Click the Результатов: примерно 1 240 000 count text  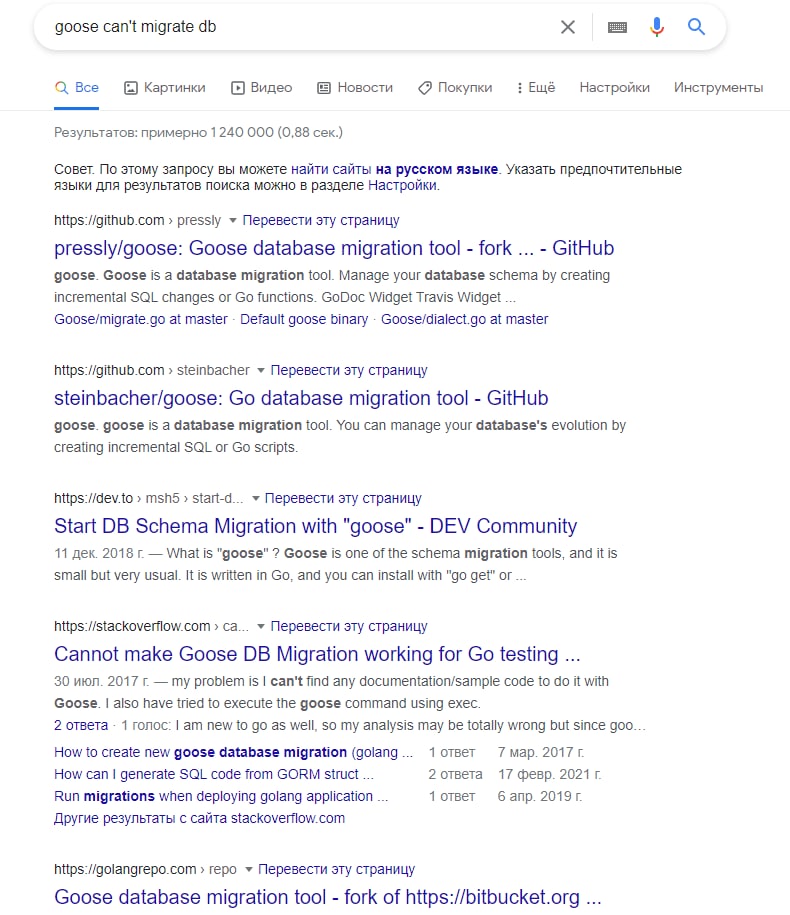coord(198,132)
